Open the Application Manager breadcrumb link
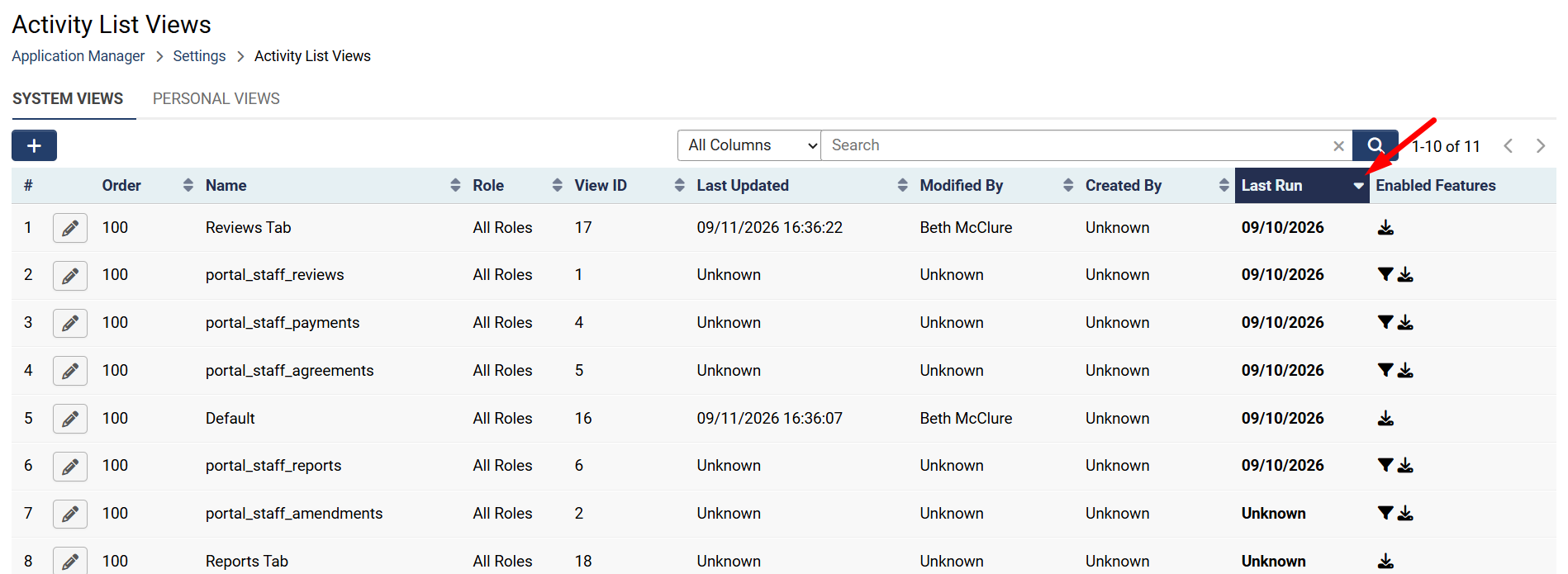Image resolution: width=1568 pixels, height=574 pixels. tap(78, 56)
